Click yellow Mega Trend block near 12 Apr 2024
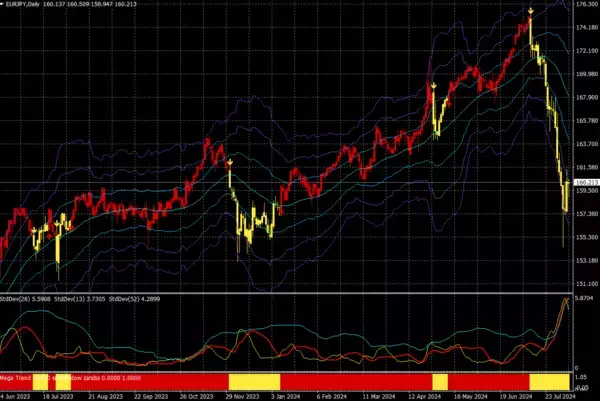 tap(439, 382)
